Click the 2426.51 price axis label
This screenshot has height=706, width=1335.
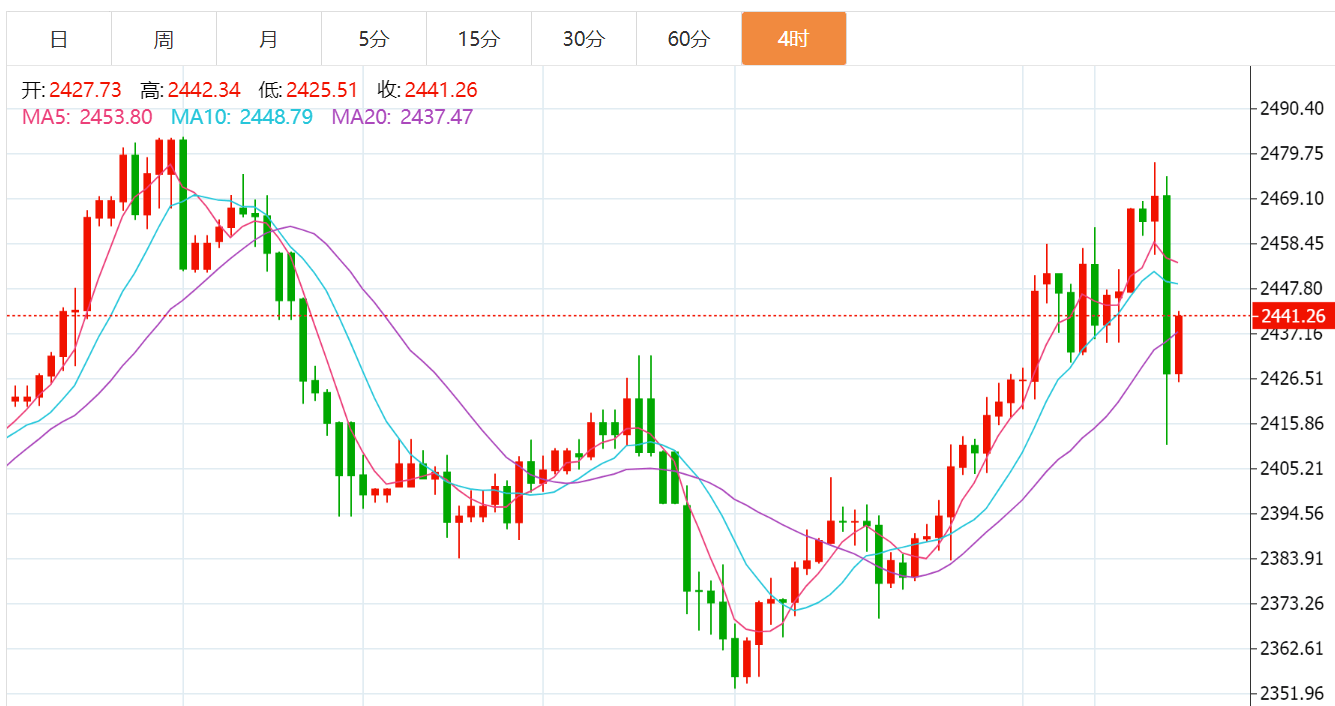[x=1292, y=378]
